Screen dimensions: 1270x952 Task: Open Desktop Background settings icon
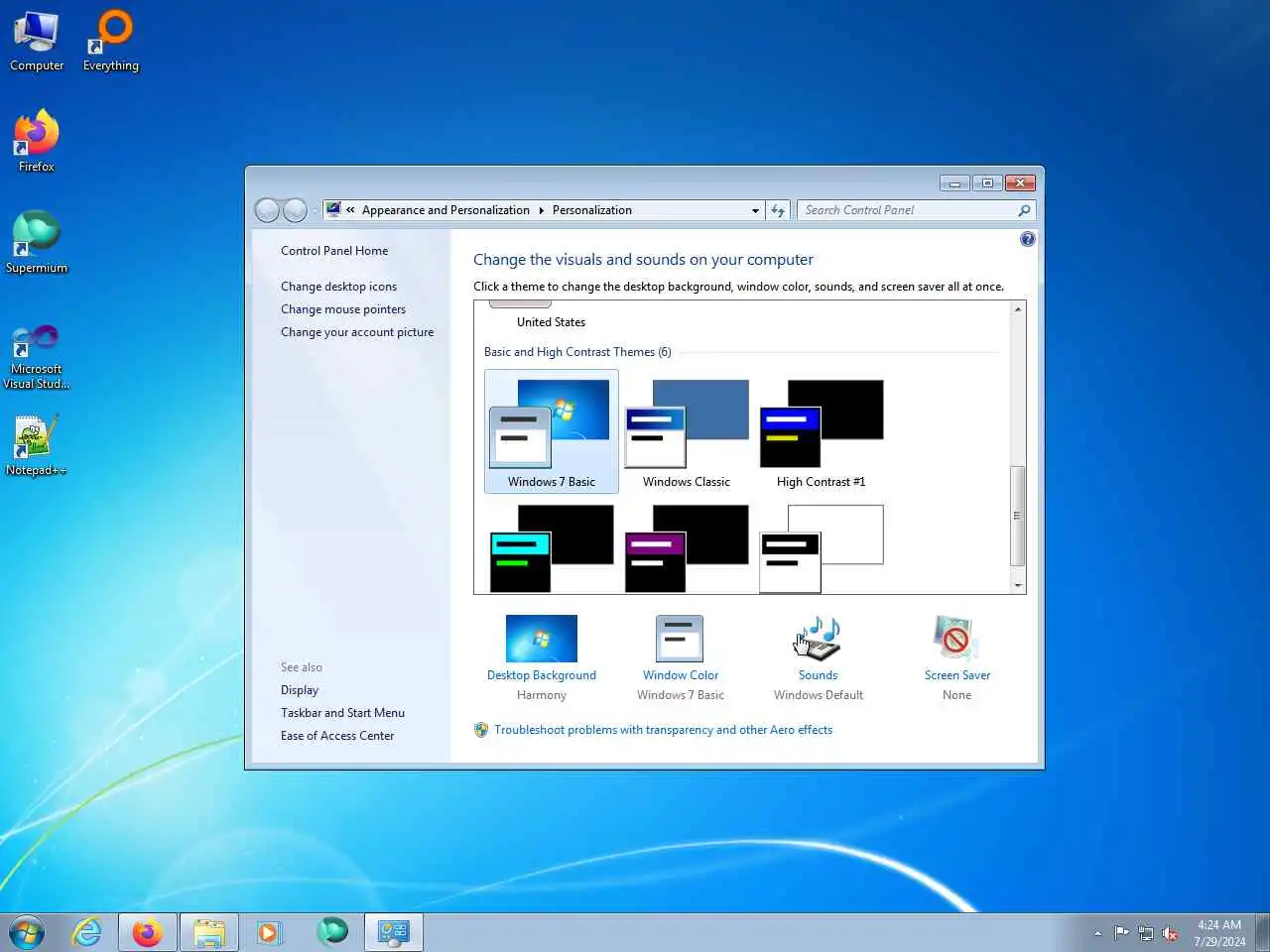[x=542, y=639]
